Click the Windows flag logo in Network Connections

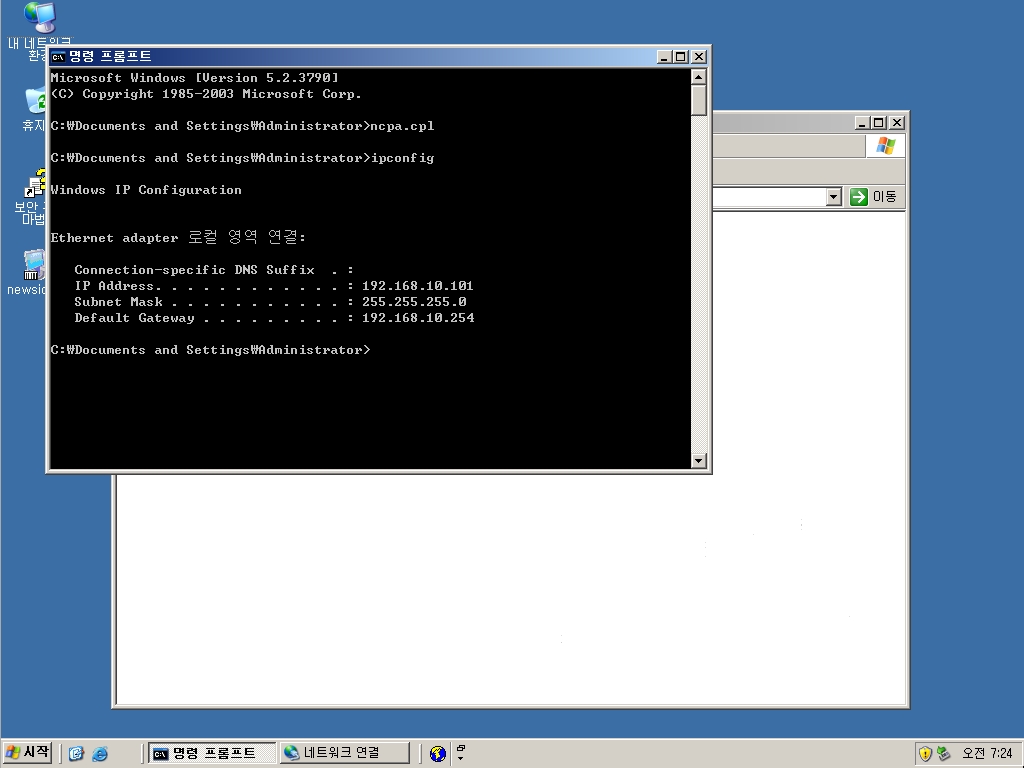(886, 146)
